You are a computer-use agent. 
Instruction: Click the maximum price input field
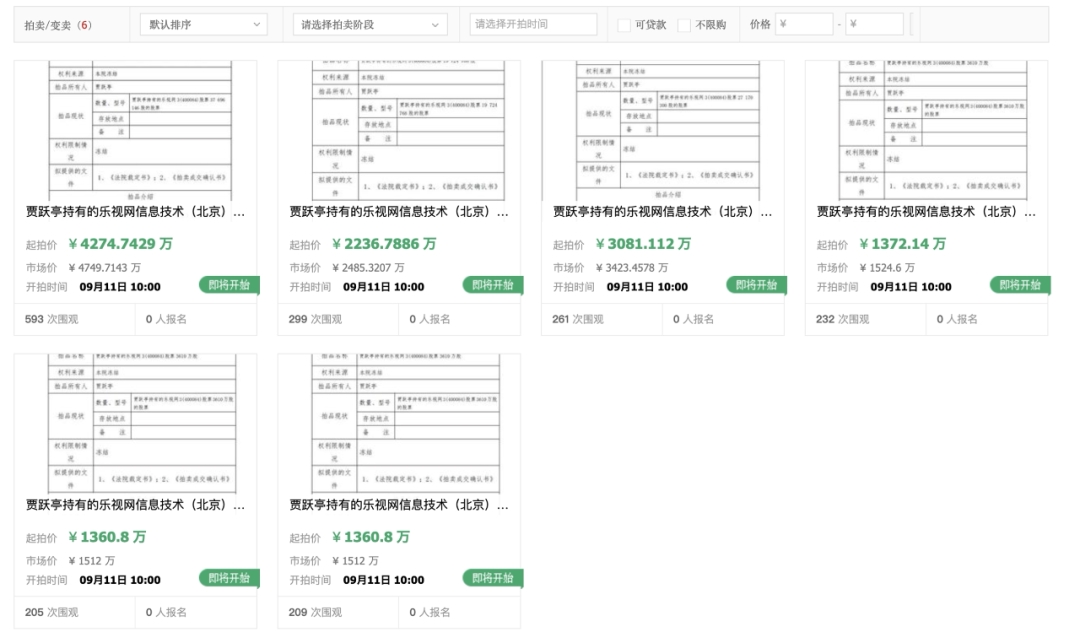click(874, 24)
